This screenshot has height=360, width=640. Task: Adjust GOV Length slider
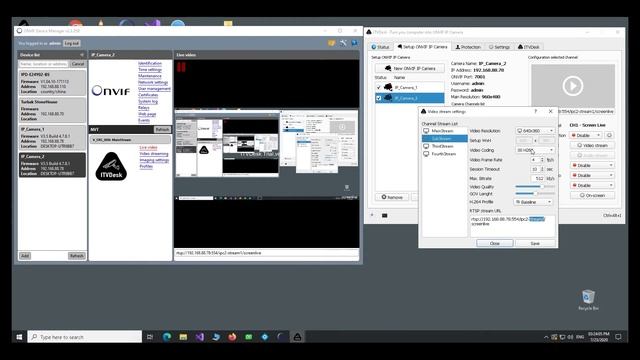[535, 193]
